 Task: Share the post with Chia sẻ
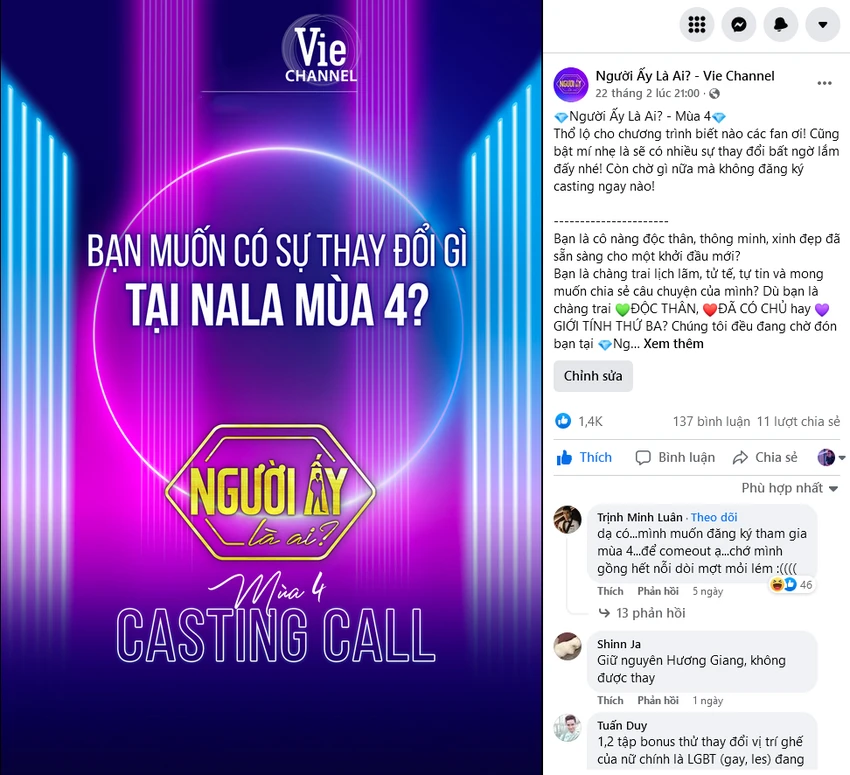765,457
